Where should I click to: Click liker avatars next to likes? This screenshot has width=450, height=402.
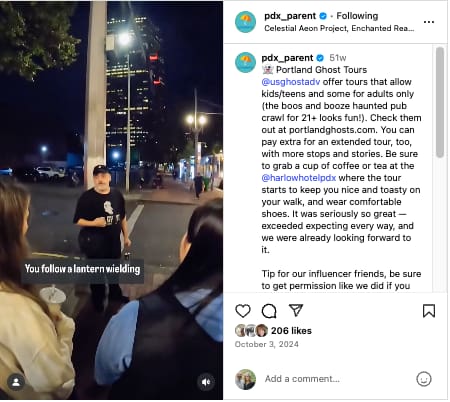point(252,331)
